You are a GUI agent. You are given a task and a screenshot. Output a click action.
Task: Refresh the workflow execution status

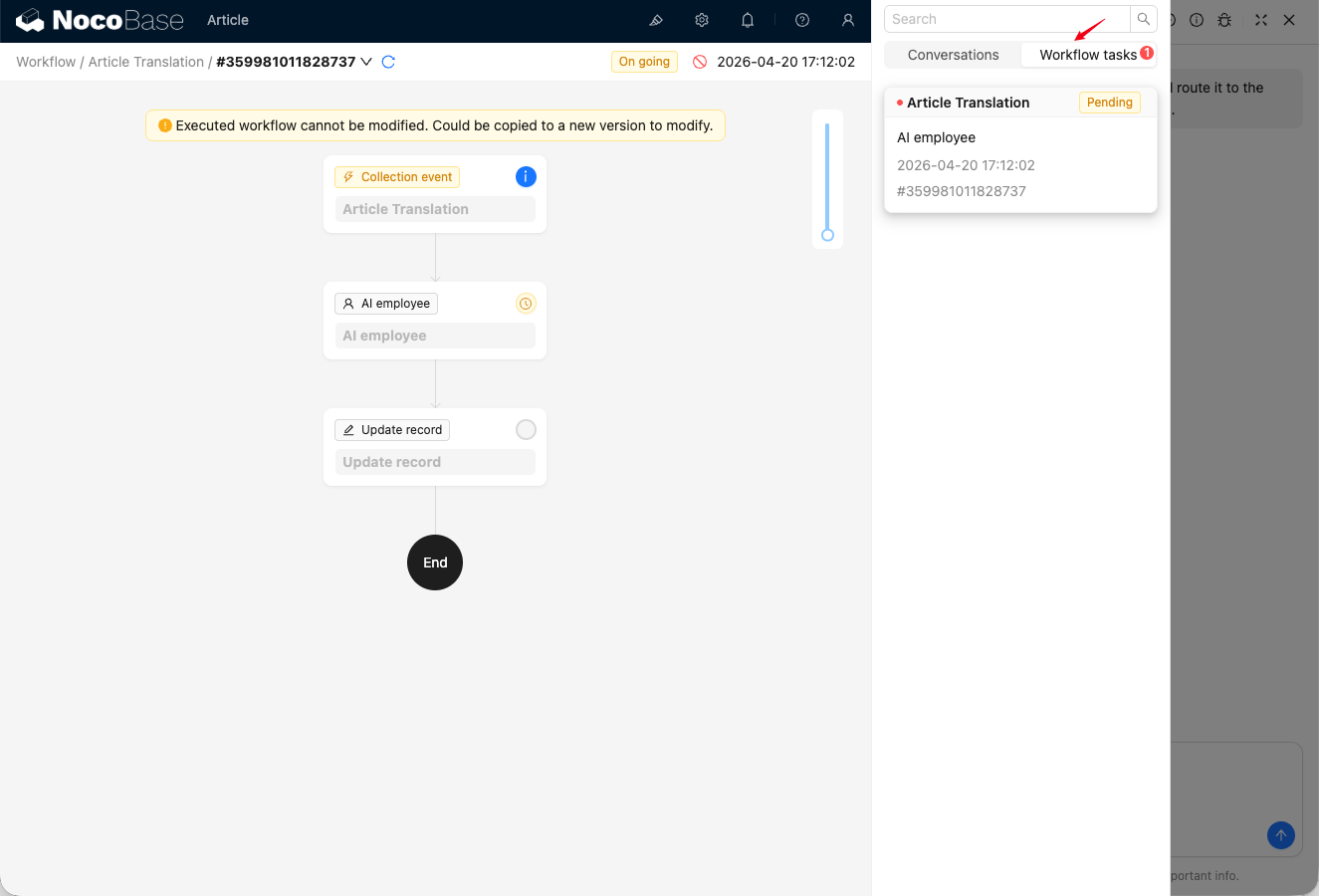click(x=389, y=62)
